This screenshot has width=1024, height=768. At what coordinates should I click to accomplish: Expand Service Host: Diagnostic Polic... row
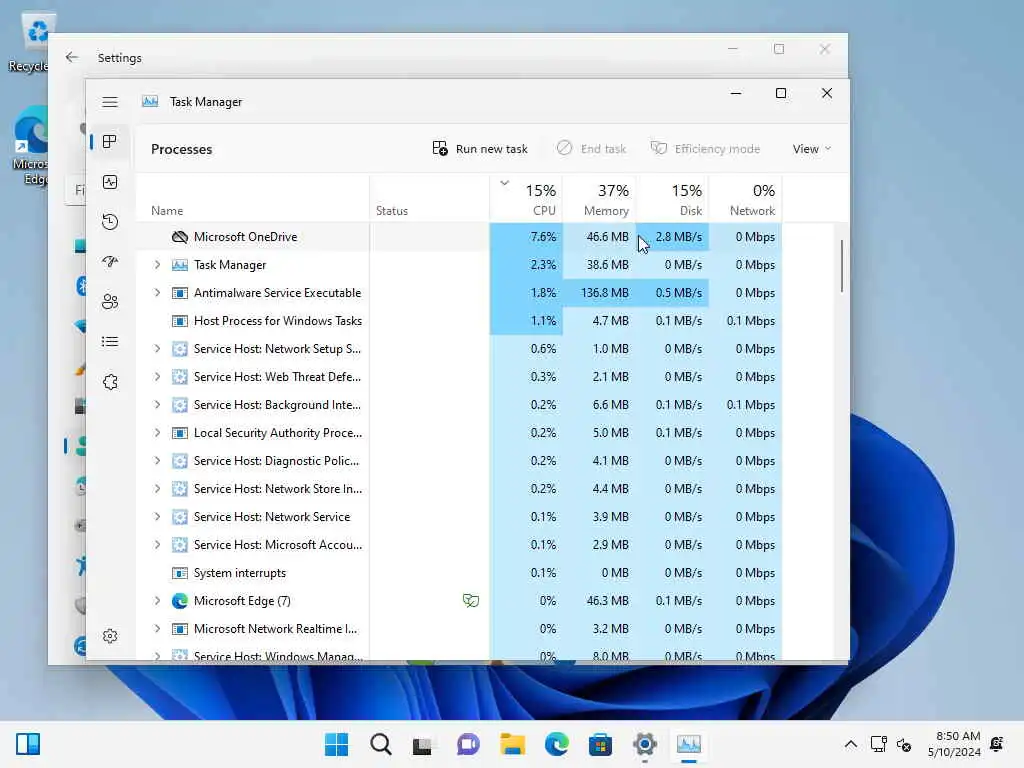[157, 460]
